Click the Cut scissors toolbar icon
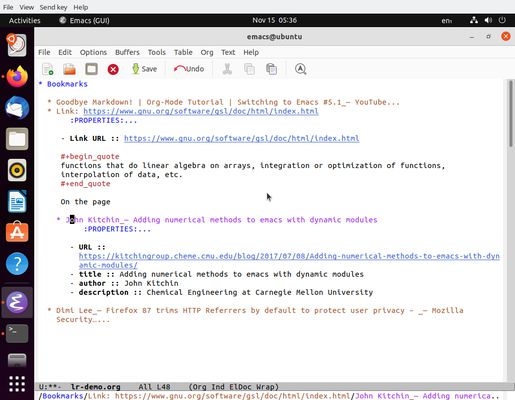515x400 pixels. [227, 69]
